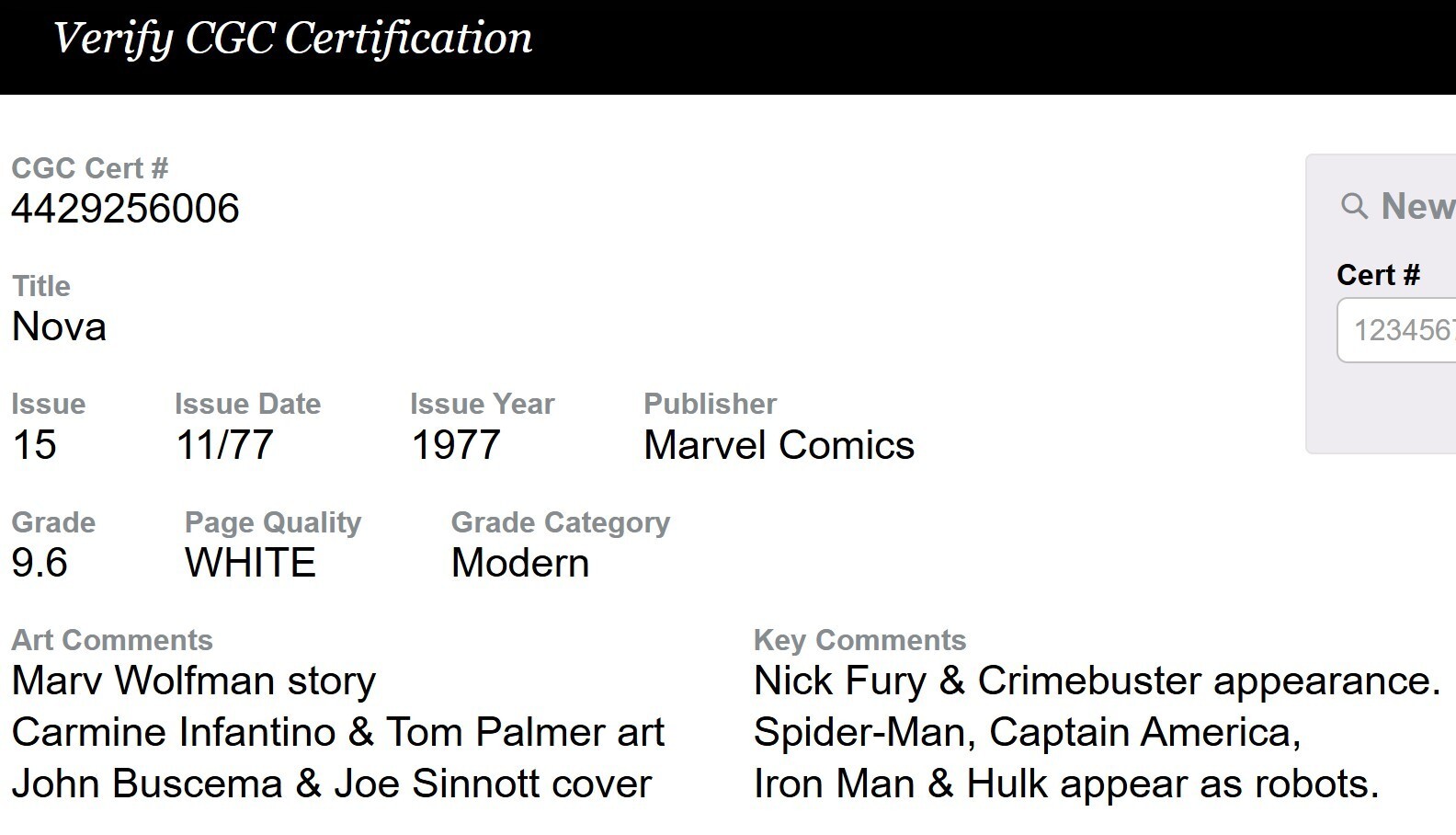Click the Cert # label in search panel
Screen dimensions: 1456x835
[1378, 275]
